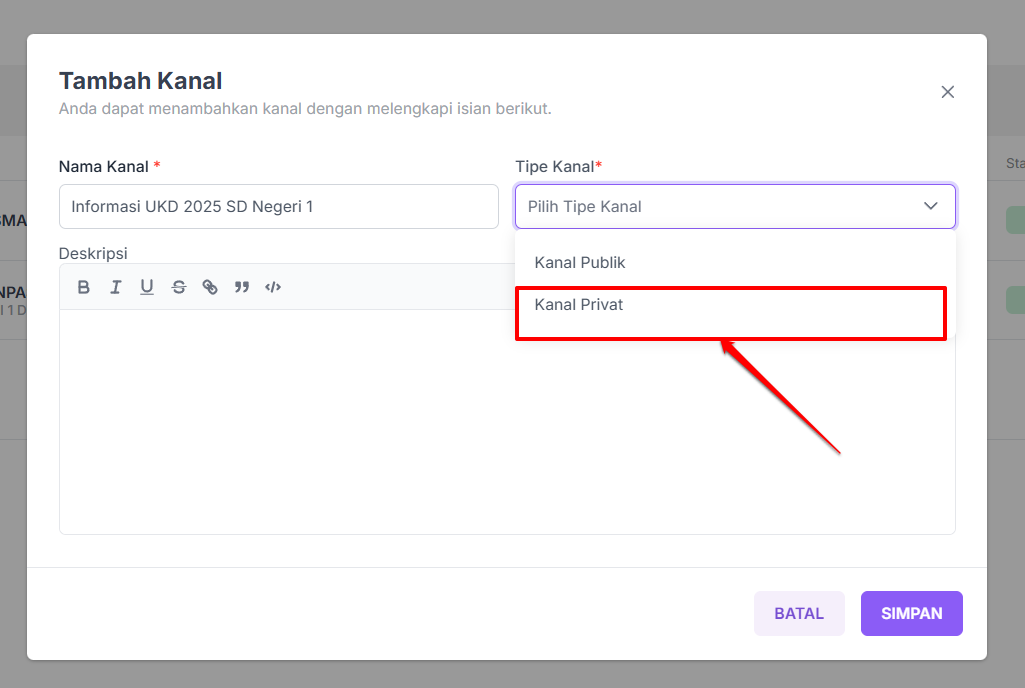Click the Tambah Kanal dialog title

(x=140, y=80)
